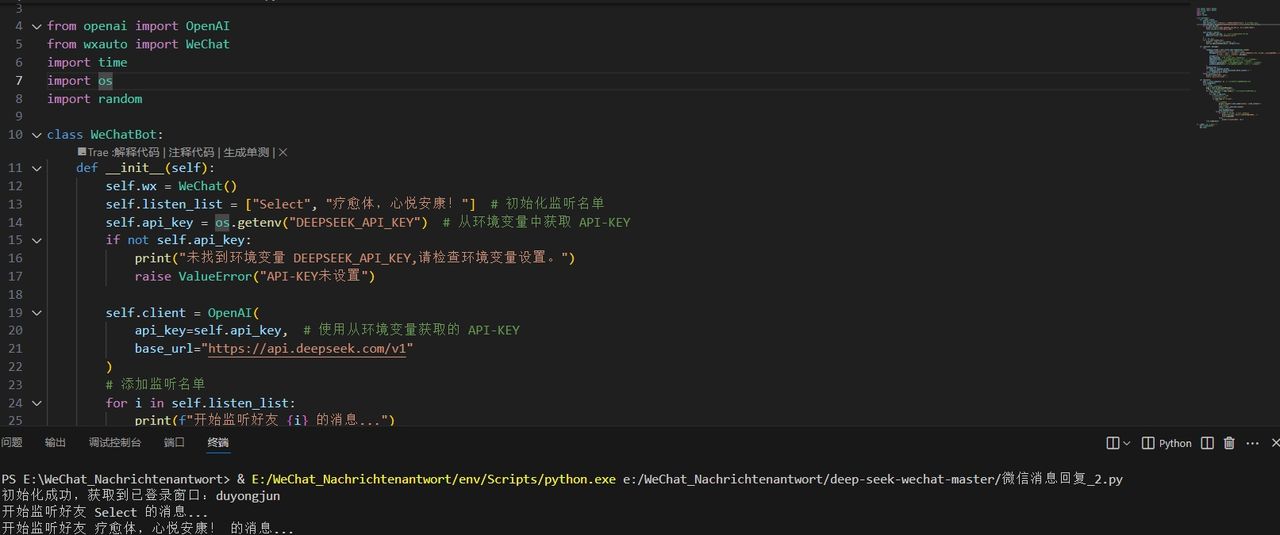Click terminal line mentioning duyongjun

click(x=141, y=495)
